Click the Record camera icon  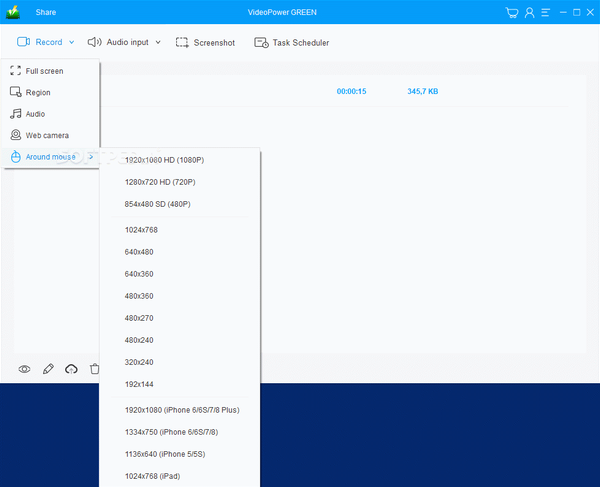(23, 42)
